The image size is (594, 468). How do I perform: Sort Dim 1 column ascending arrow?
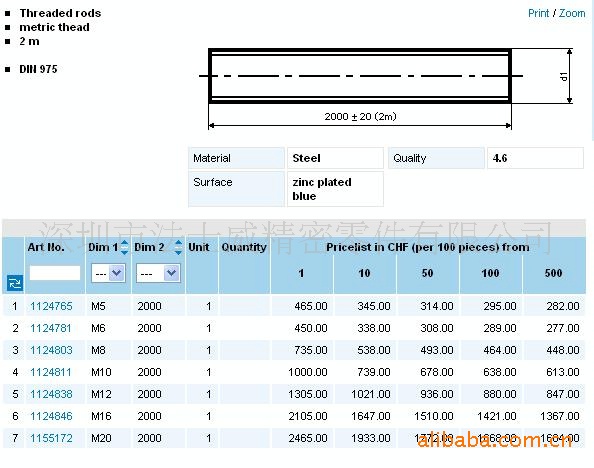124,243
